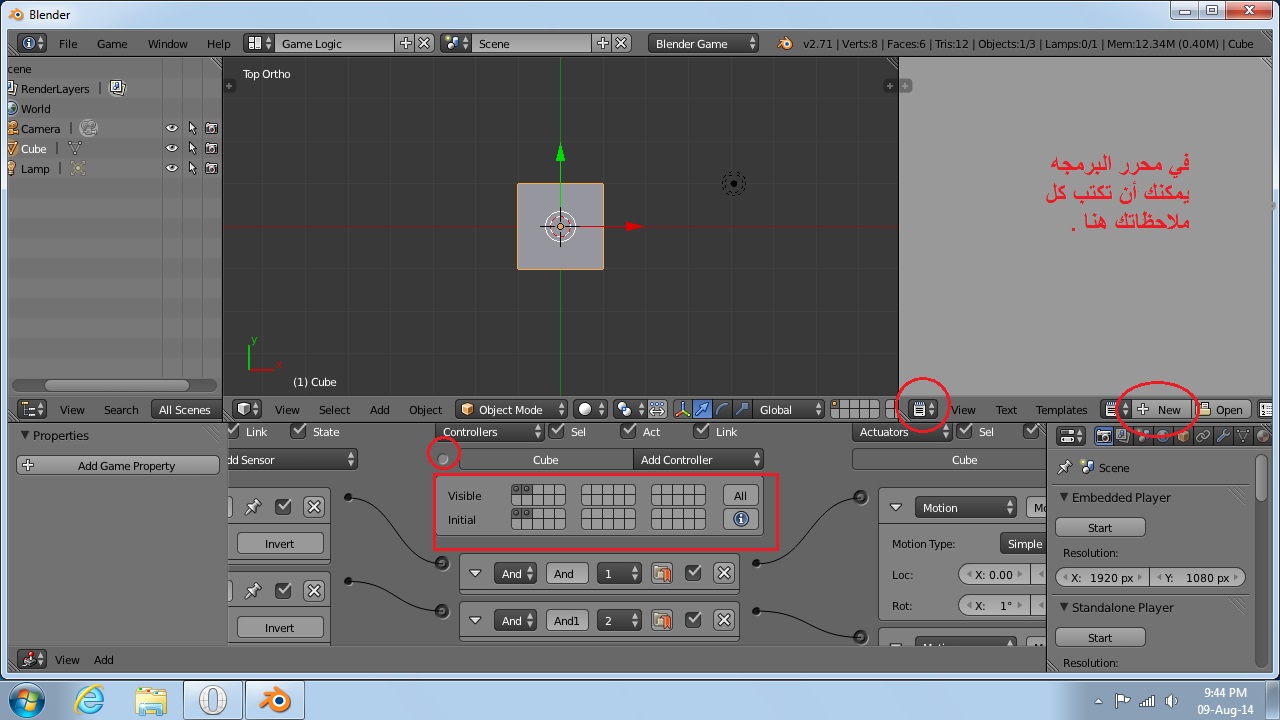Toggle the Actuators Sel checkbox
Viewport: 1280px width, 720px height.
[963, 431]
